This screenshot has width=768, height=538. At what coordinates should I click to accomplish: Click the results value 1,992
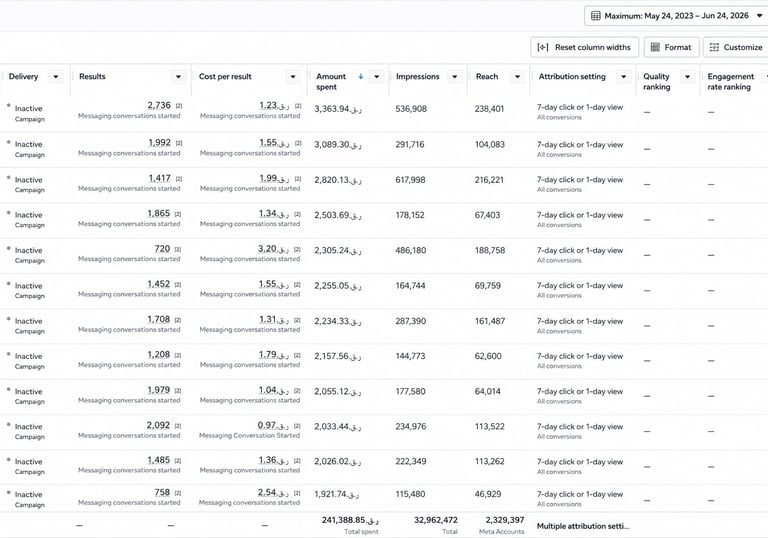point(160,143)
